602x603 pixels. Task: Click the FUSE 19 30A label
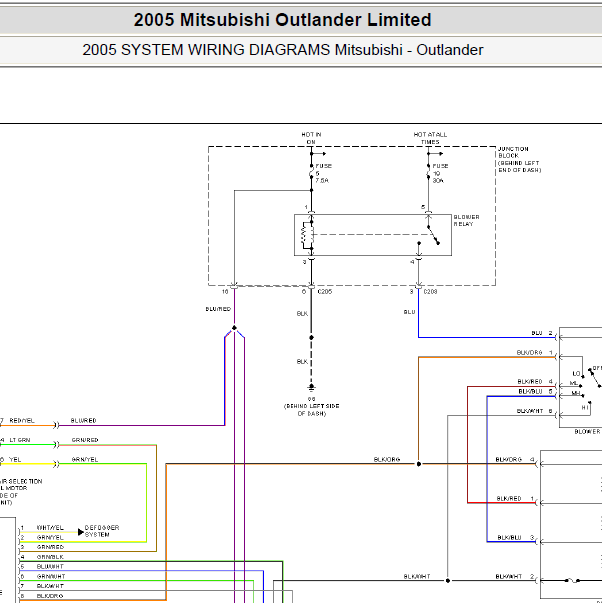click(440, 173)
